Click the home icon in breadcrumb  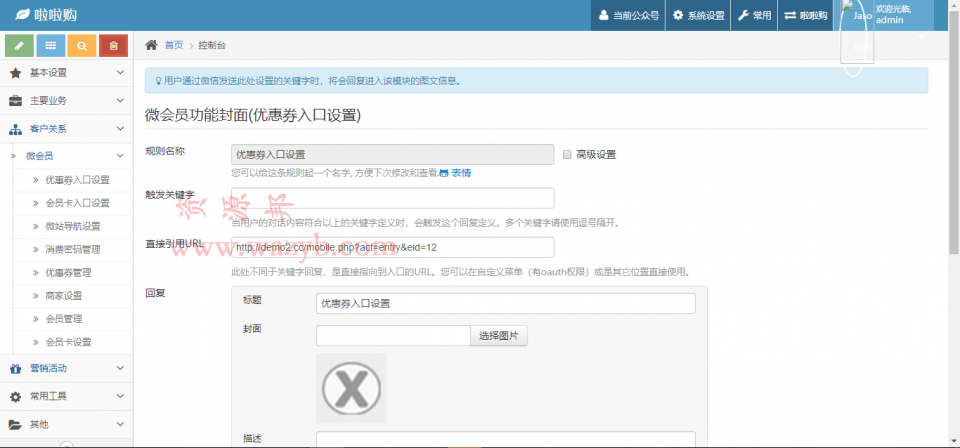tap(151, 45)
